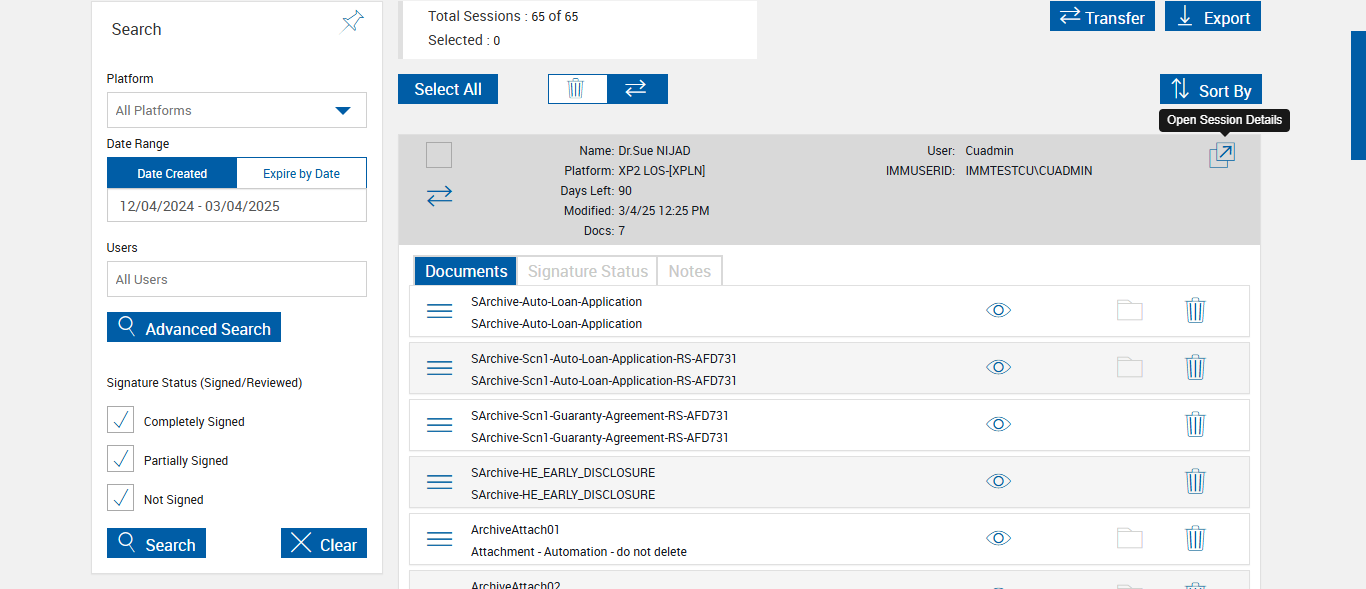Screen dimensions: 1366x589
Task: Click the All Users input field
Action: [x=237, y=279]
